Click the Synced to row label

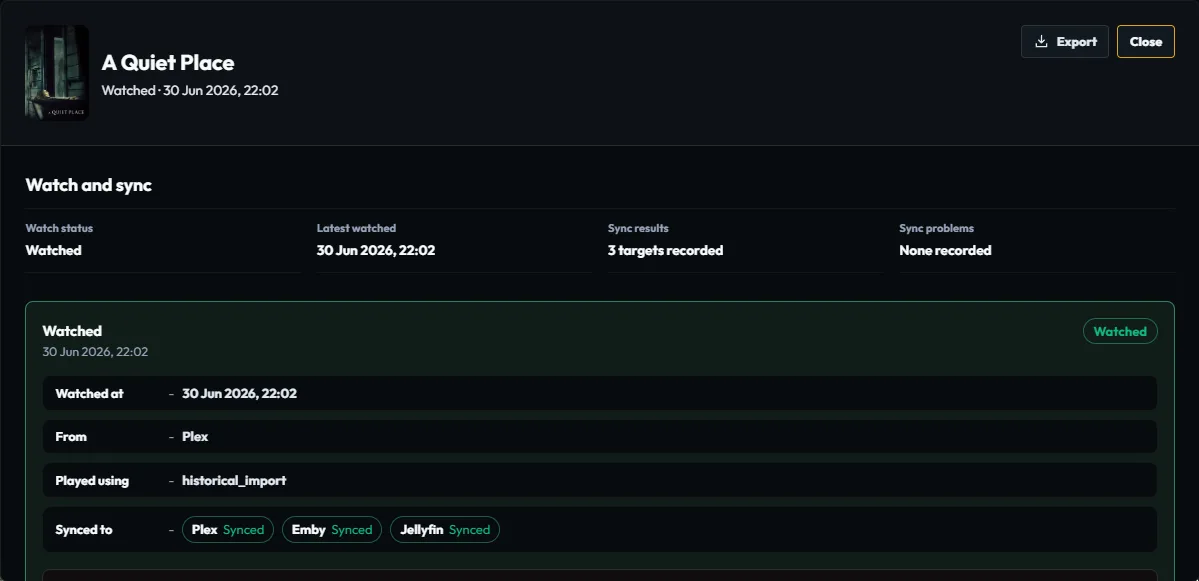pos(84,530)
